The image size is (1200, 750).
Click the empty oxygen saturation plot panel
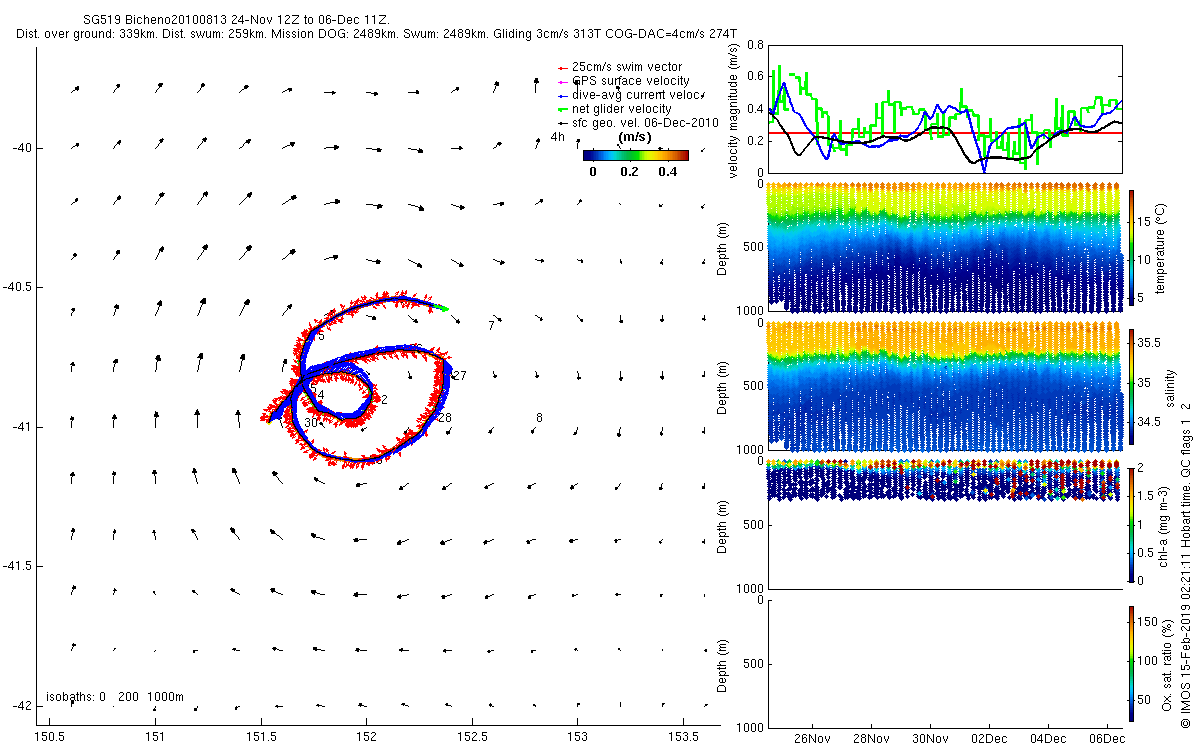[x=944, y=663]
